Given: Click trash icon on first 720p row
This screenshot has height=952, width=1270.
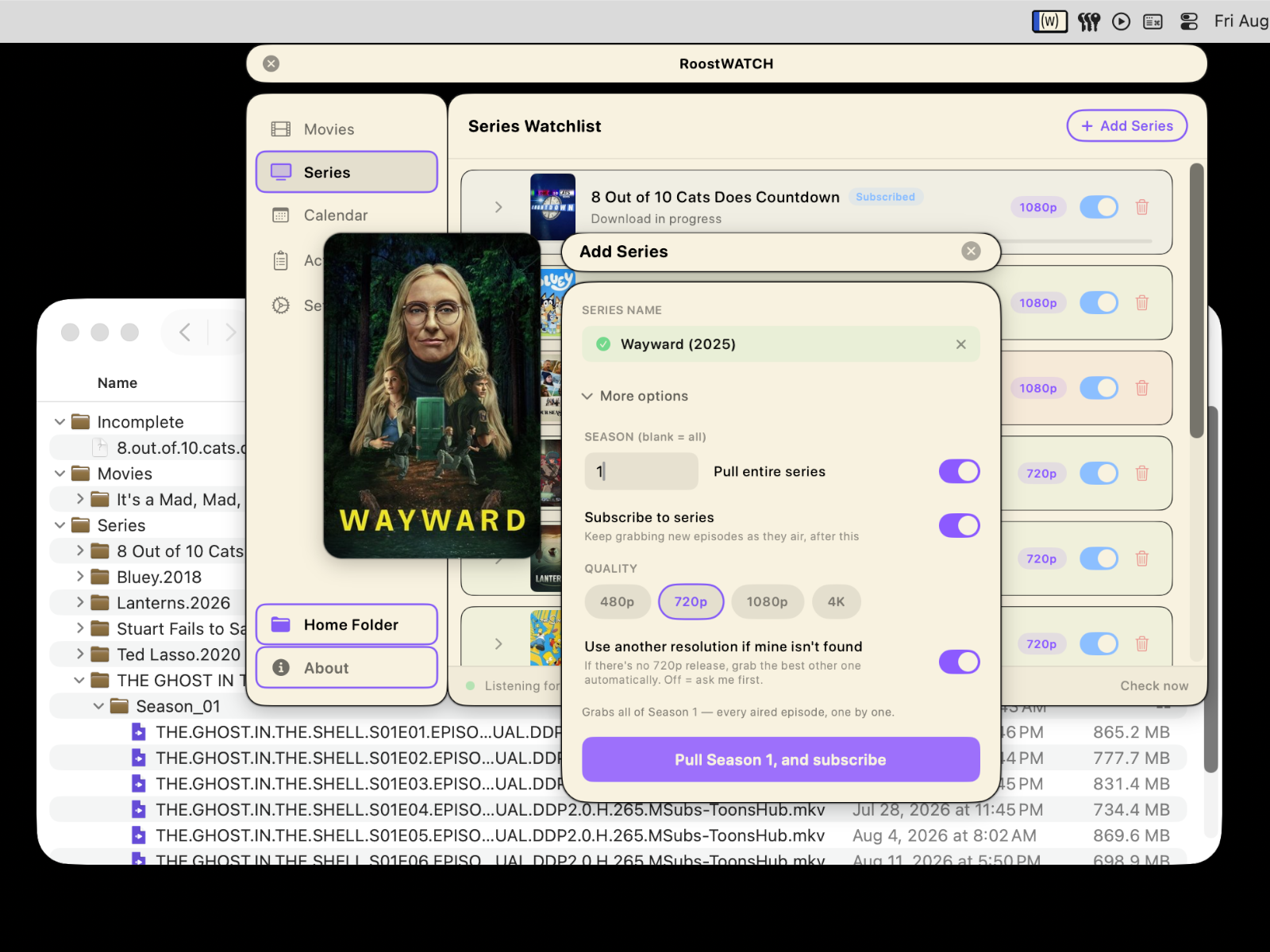Looking at the screenshot, I should click(x=1142, y=474).
